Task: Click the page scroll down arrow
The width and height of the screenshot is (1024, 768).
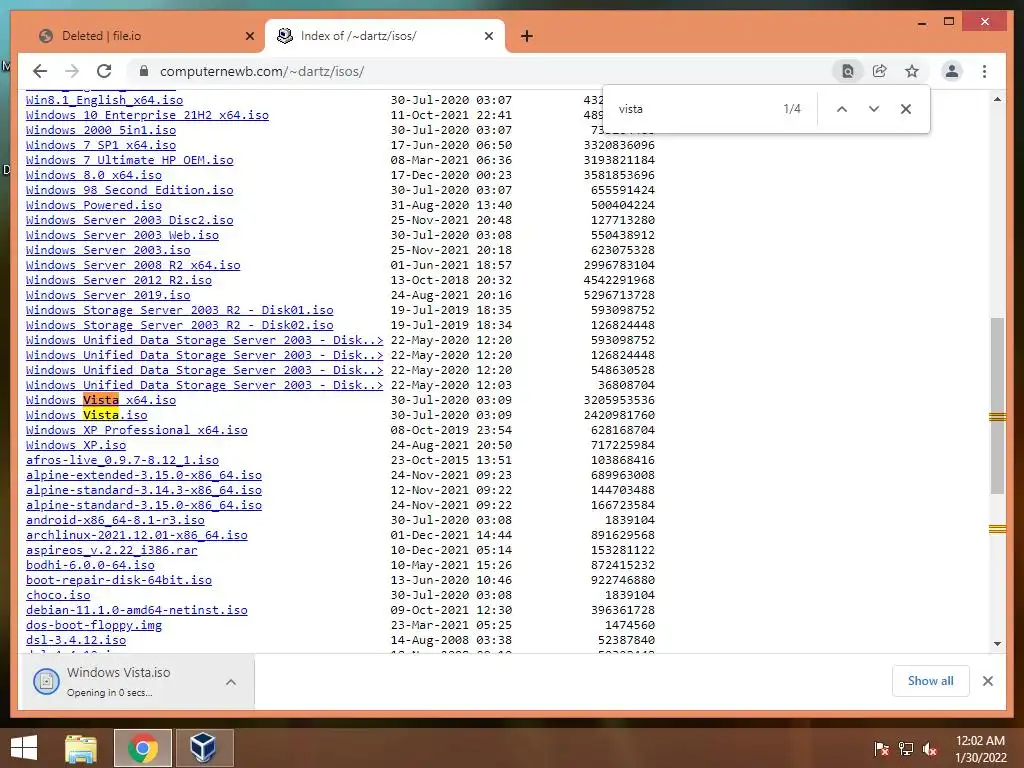Action: pos(997,644)
